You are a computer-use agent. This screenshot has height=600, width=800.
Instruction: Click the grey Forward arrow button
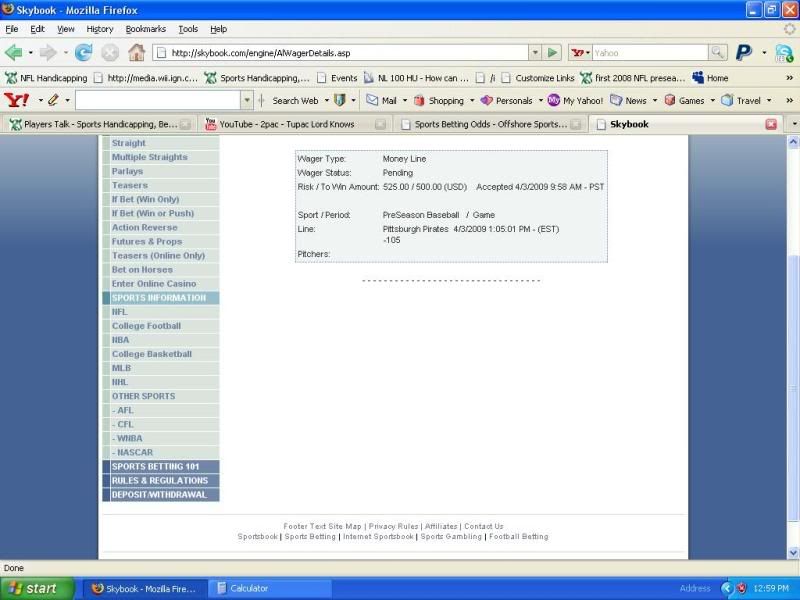[48, 53]
